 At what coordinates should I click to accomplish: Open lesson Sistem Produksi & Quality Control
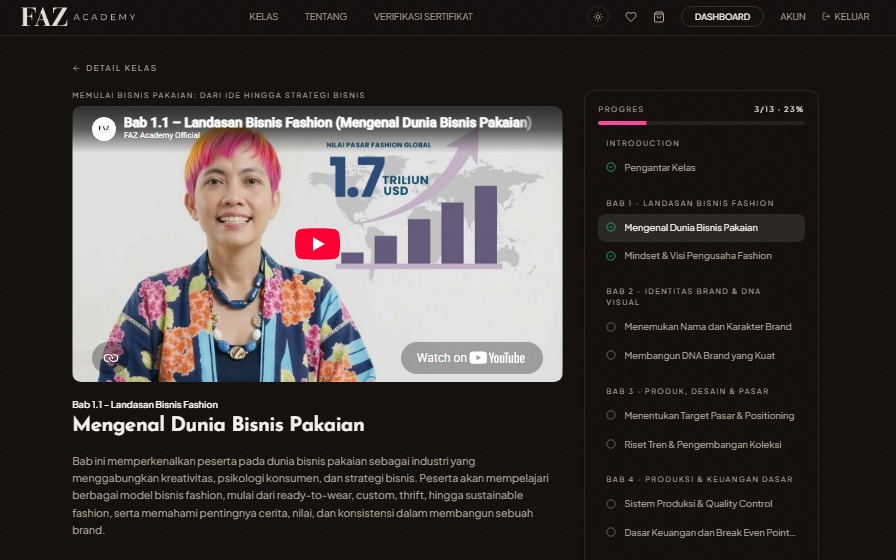click(x=701, y=504)
